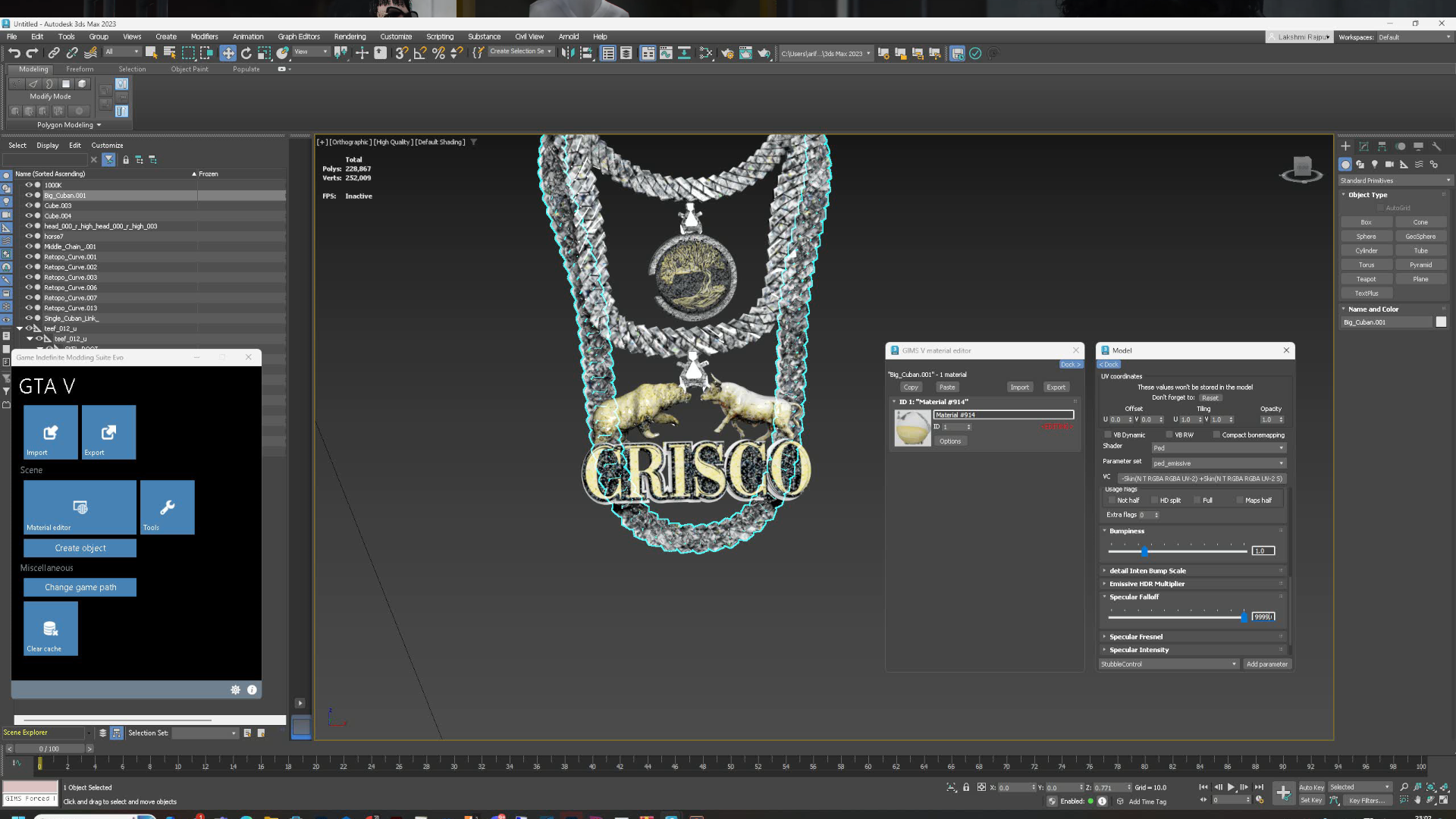Select the Rotate tool icon

[x=246, y=53]
